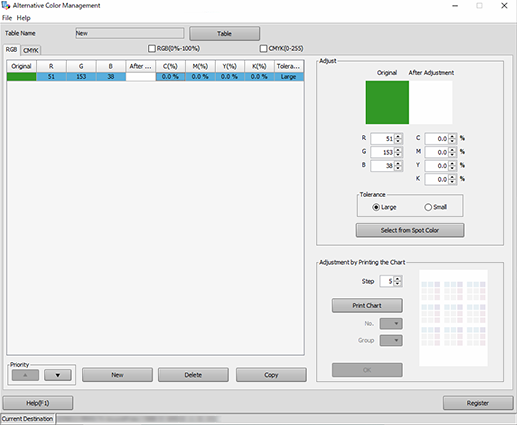Move priority up with the up arrow

[x=25, y=375]
